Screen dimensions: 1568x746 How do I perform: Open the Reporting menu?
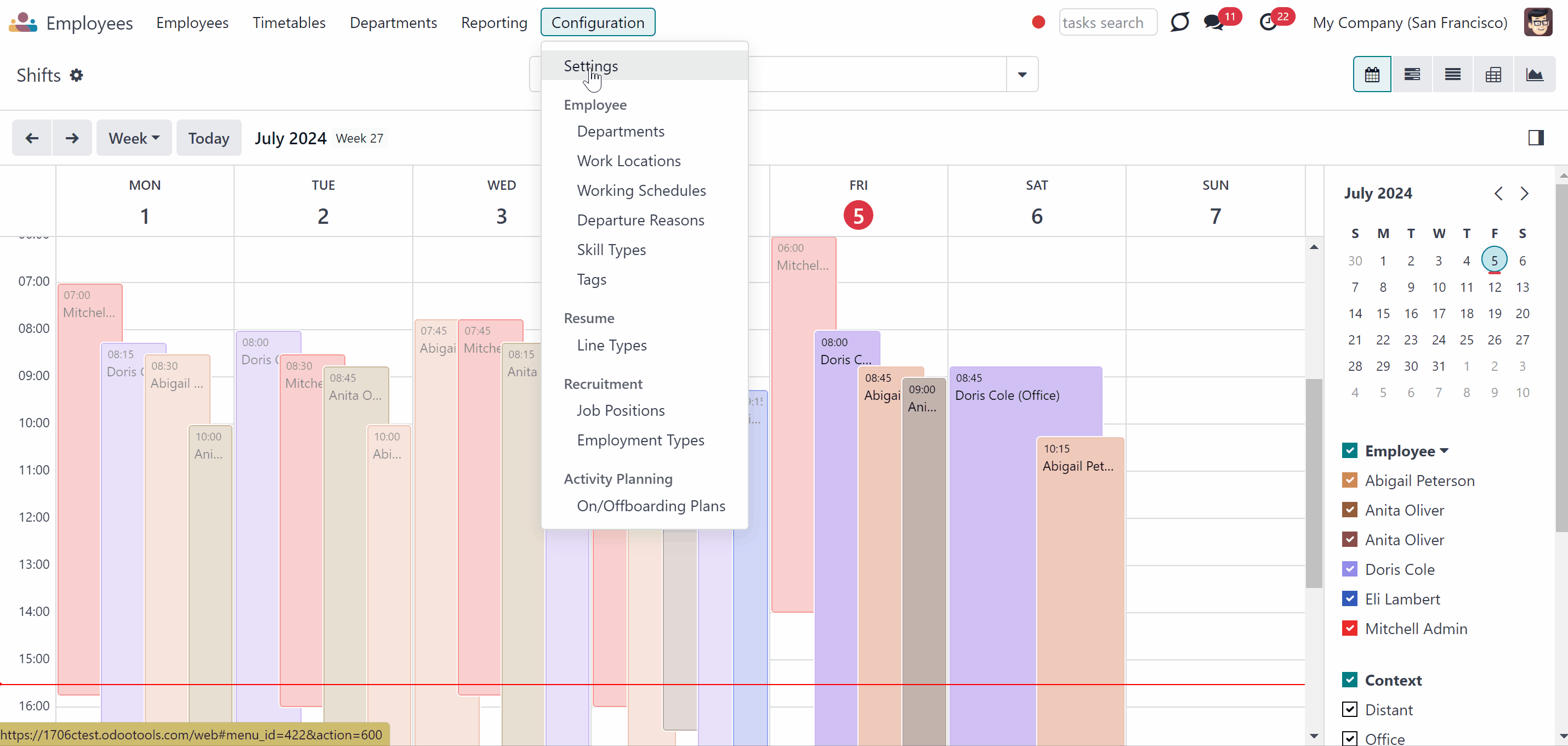493,22
